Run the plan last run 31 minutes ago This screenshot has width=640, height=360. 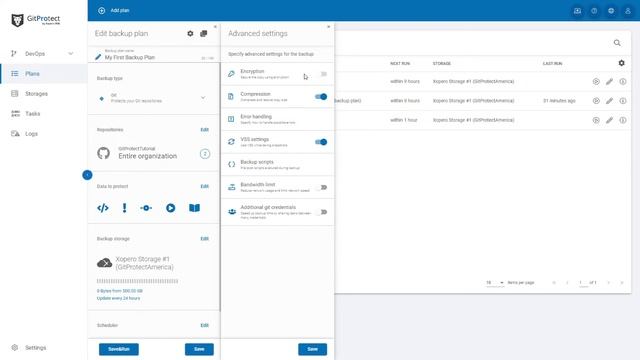[x=596, y=101]
